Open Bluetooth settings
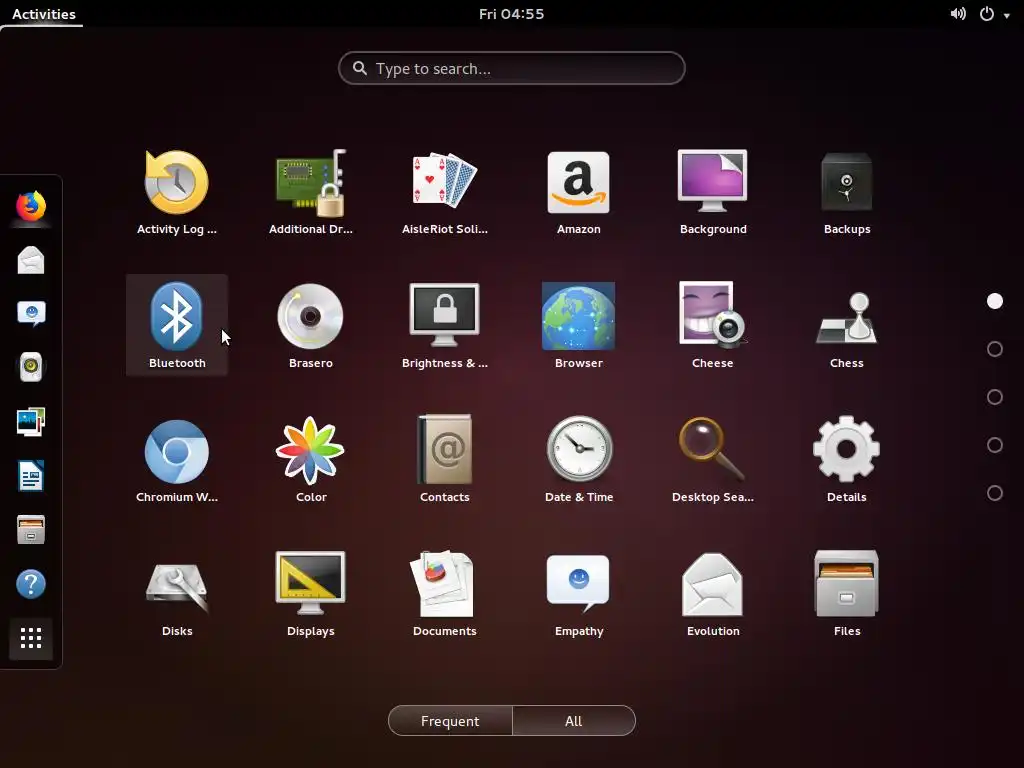This screenshot has height=768, width=1024. [x=176, y=325]
